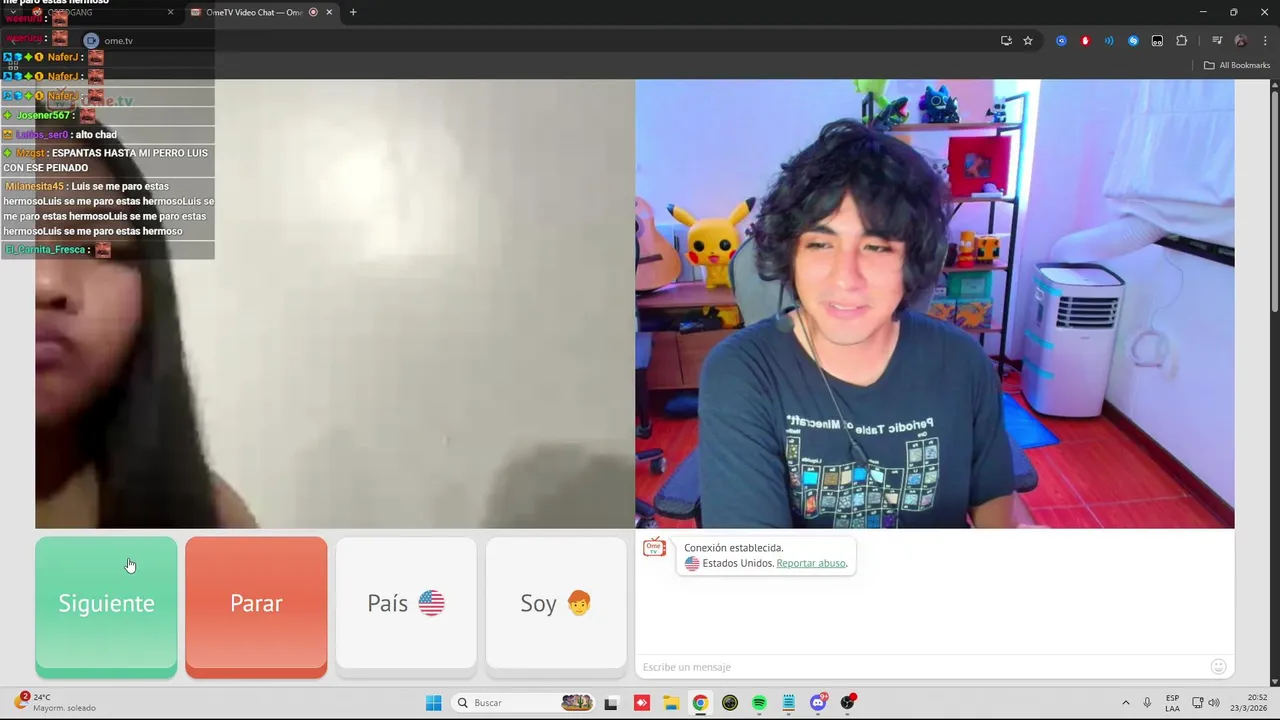
Task: Open Discord from the taskbar
Action: pos(818,703)
